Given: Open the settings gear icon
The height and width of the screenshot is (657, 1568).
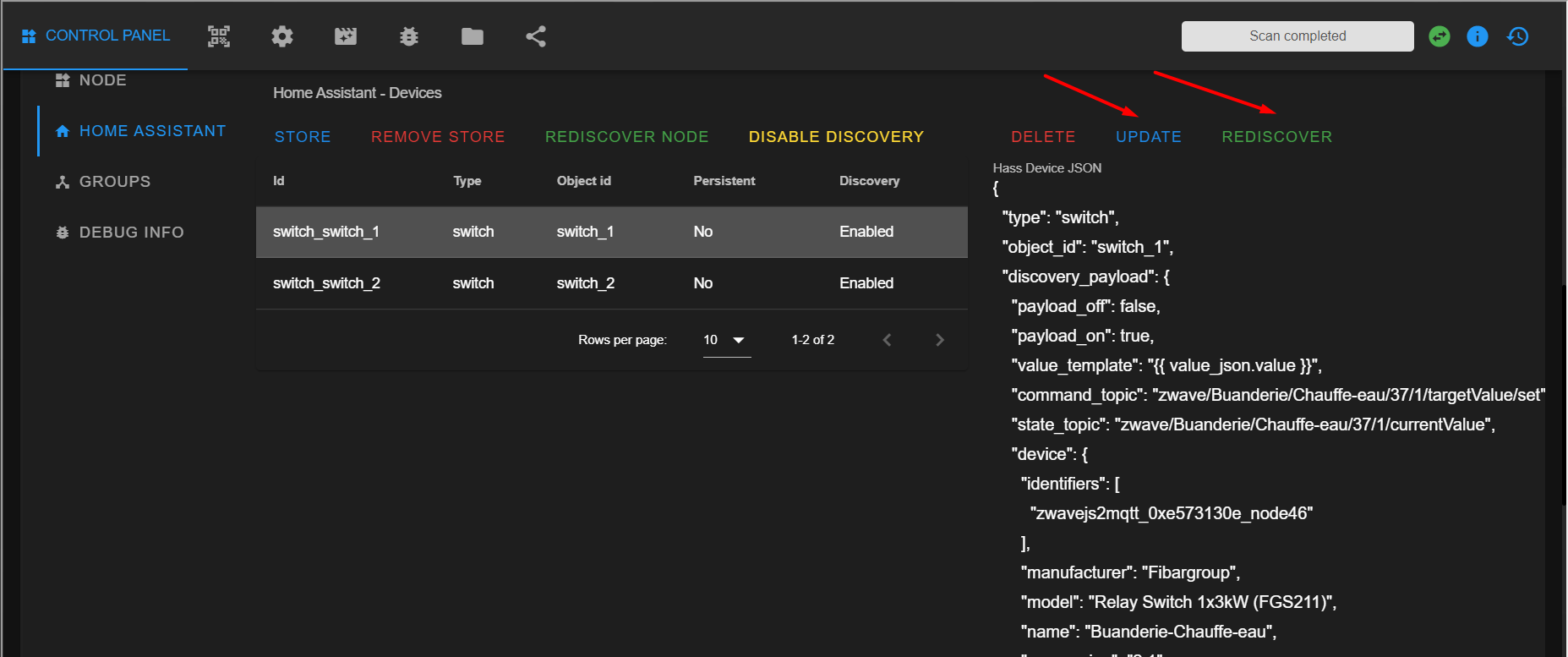Looking at the screenshot, I should pos(282,36).
